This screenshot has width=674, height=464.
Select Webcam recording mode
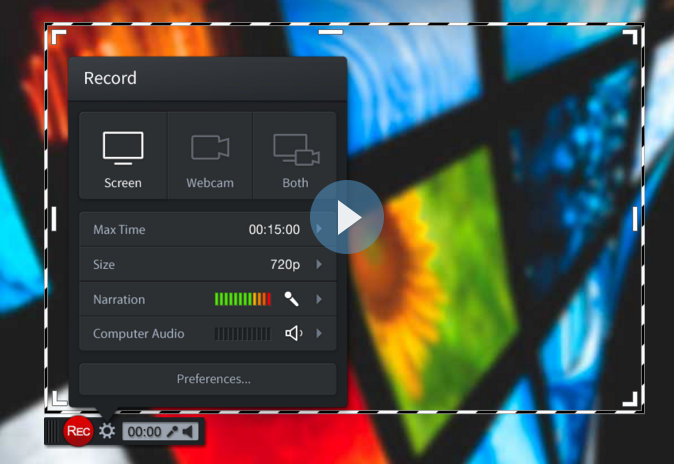(210, 157)
